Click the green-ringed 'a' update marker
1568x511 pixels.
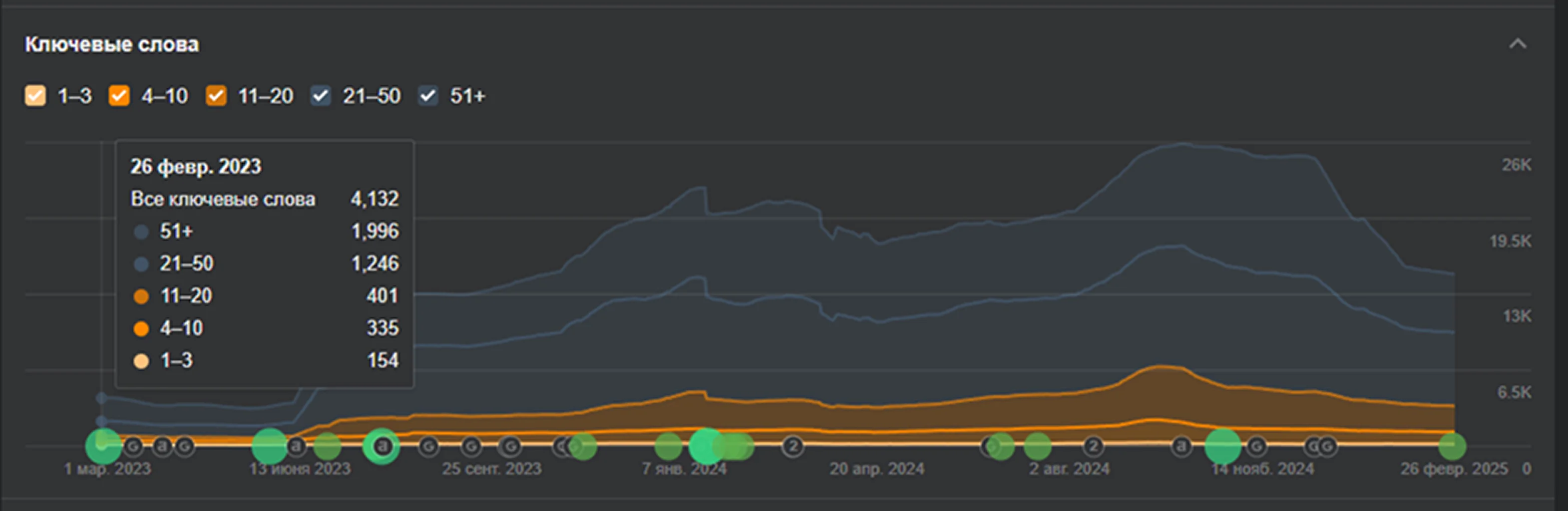[382, 447]
